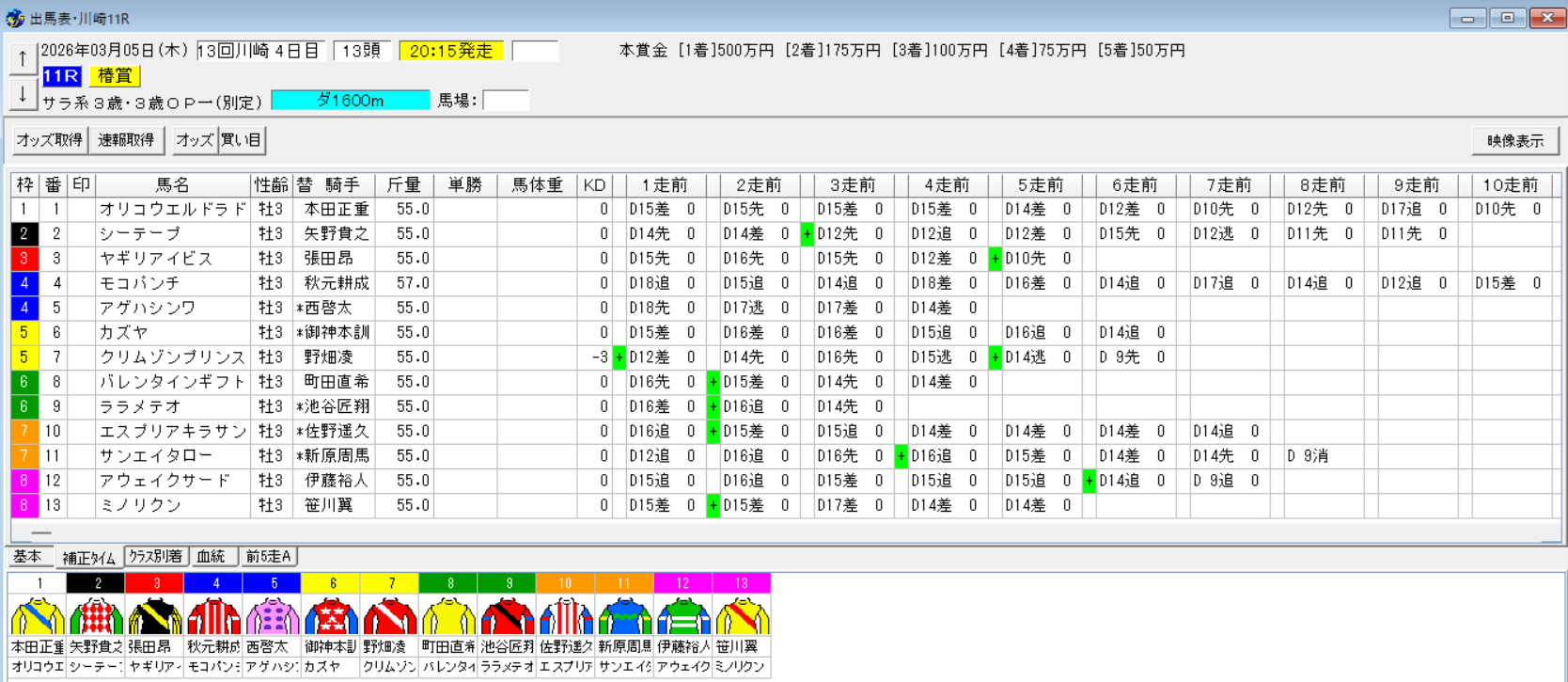This screenshot has width=1568, height=682.
Task: Select jockey silk icon for horse 13
Action: (742, 617)
